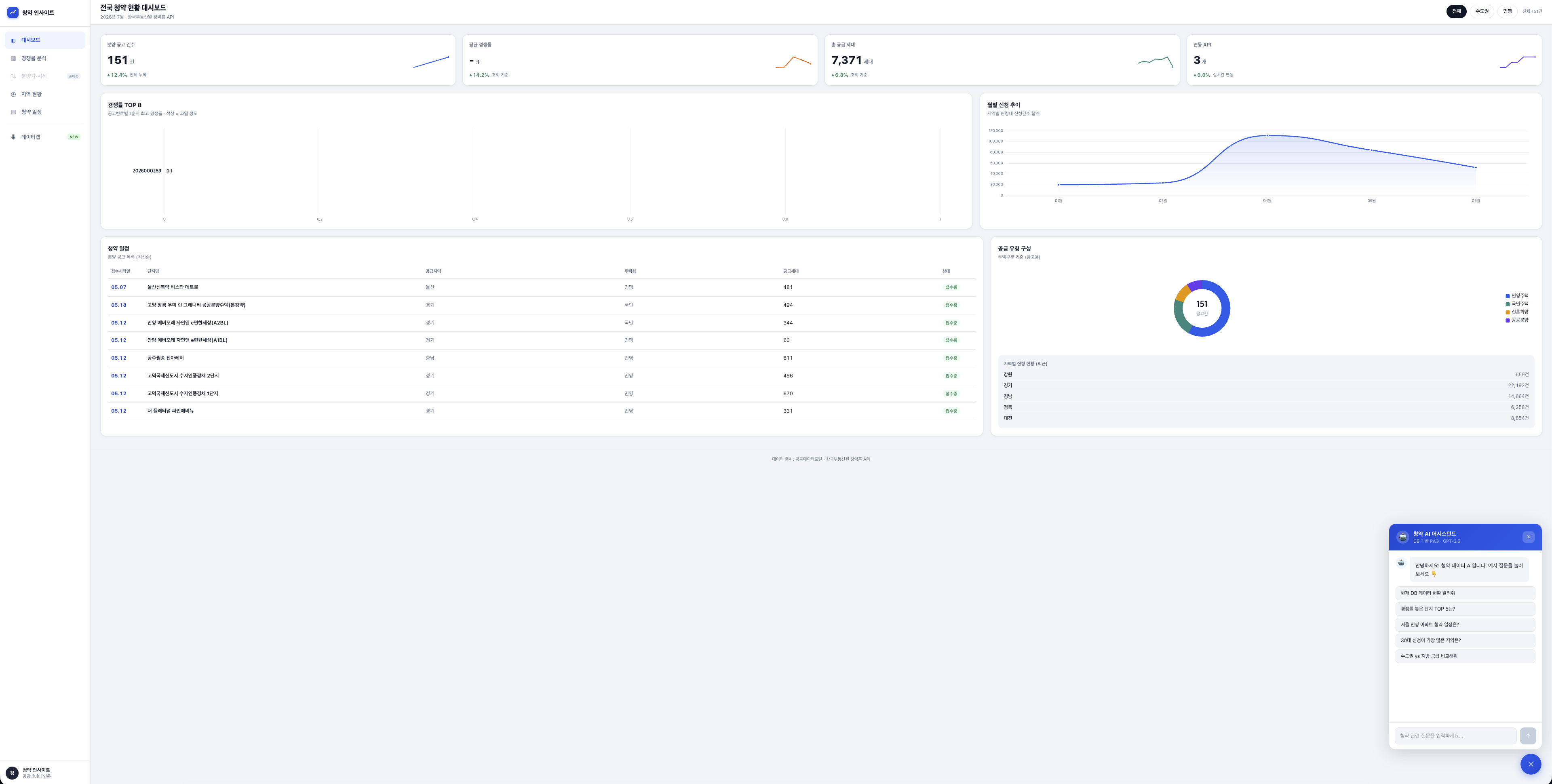This screenshot has width=1552, height=784.
Task: Focus the 청약 관련 질문 input field
Action: coord(1455,736)
